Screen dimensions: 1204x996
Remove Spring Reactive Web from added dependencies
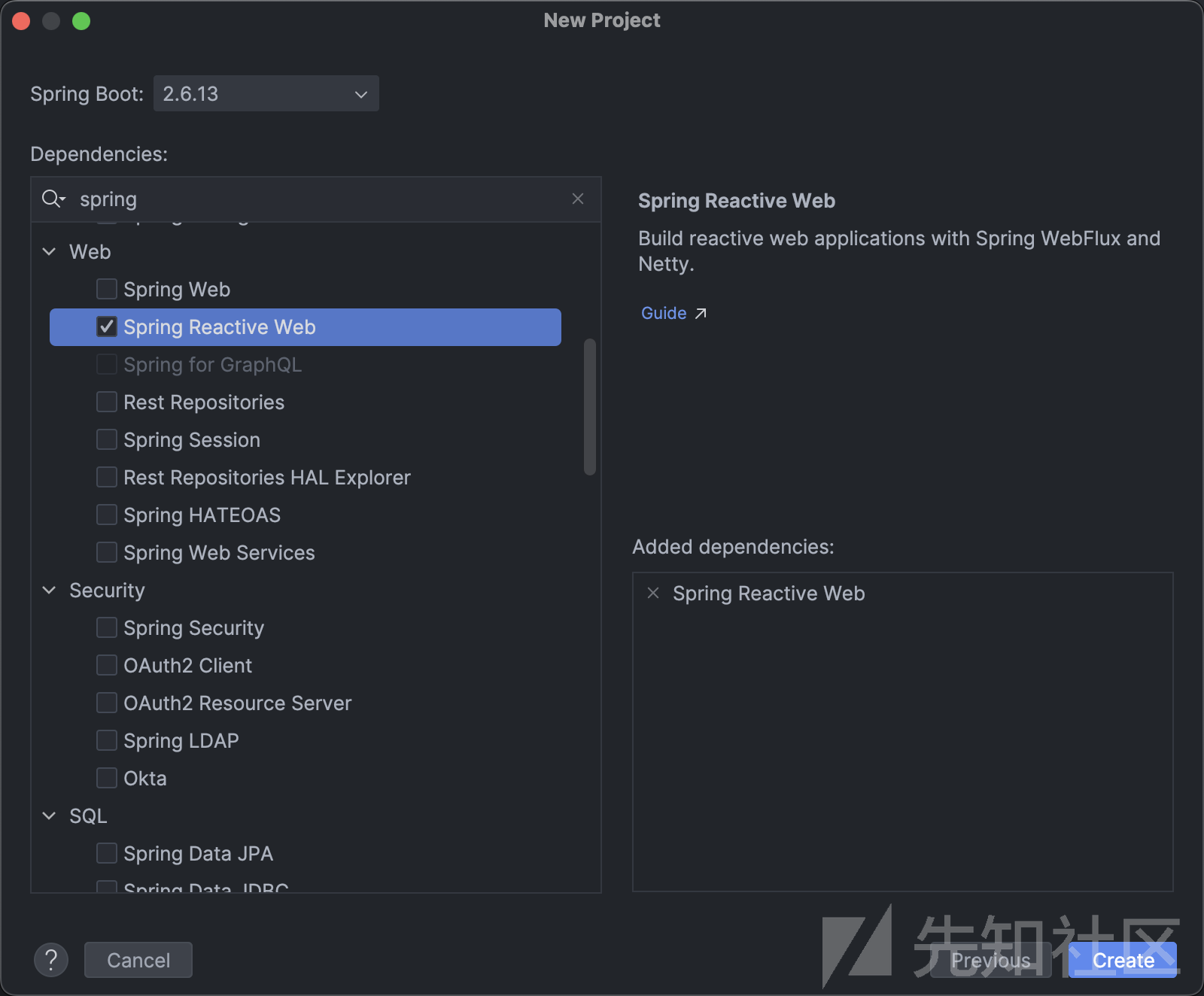[653, 593]
